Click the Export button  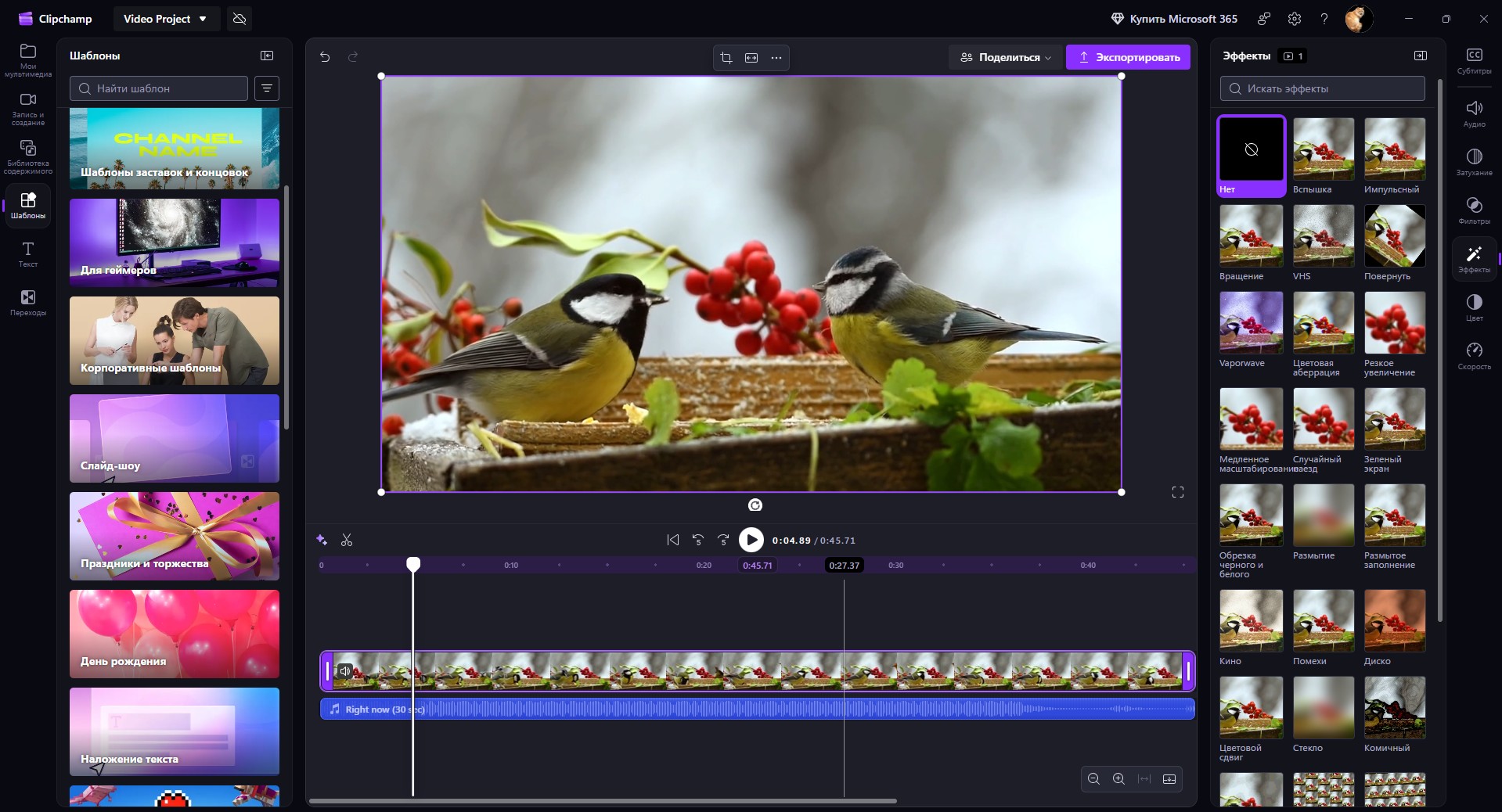1128,57
